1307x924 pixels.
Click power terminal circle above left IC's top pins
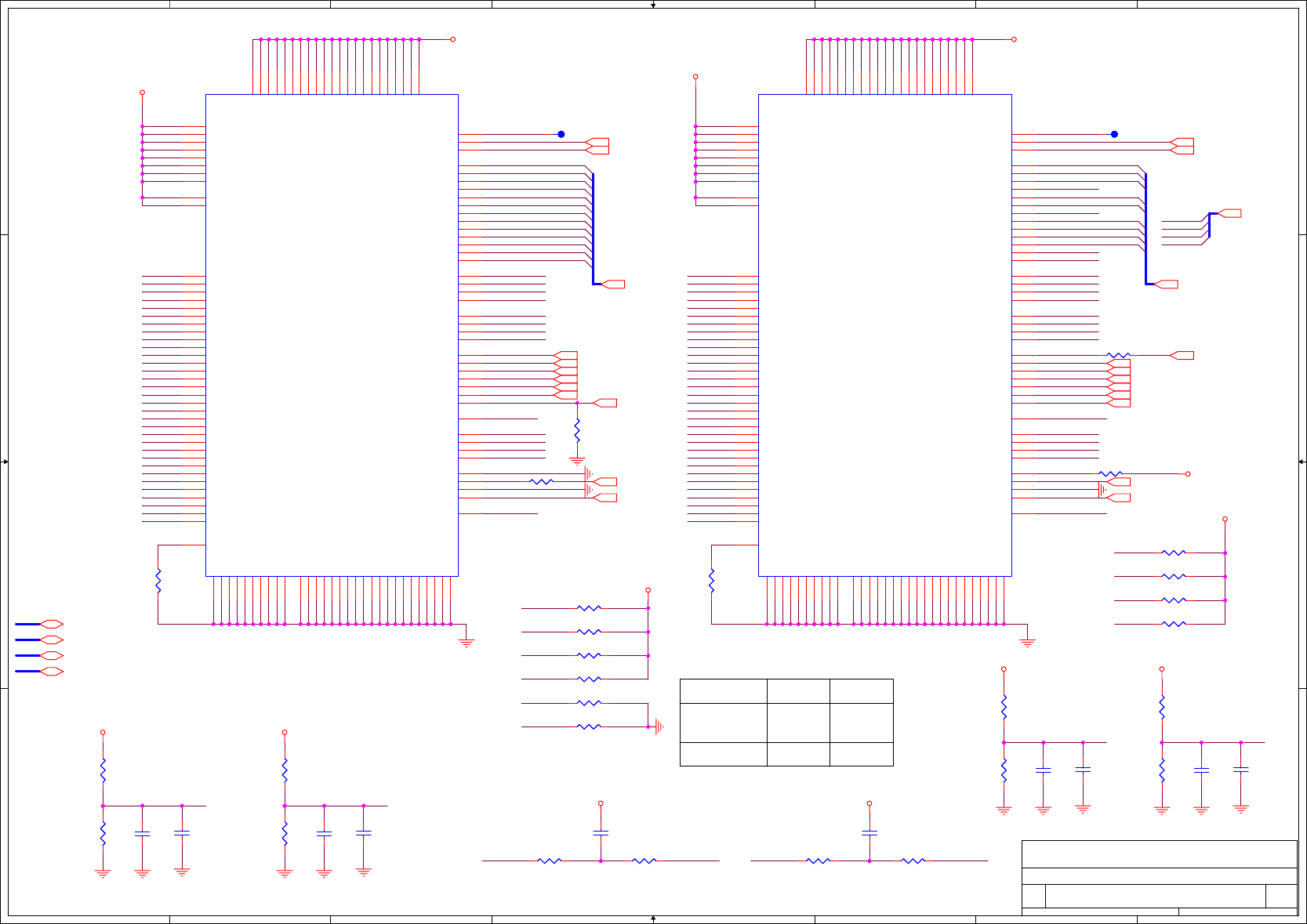click(452, 39)
